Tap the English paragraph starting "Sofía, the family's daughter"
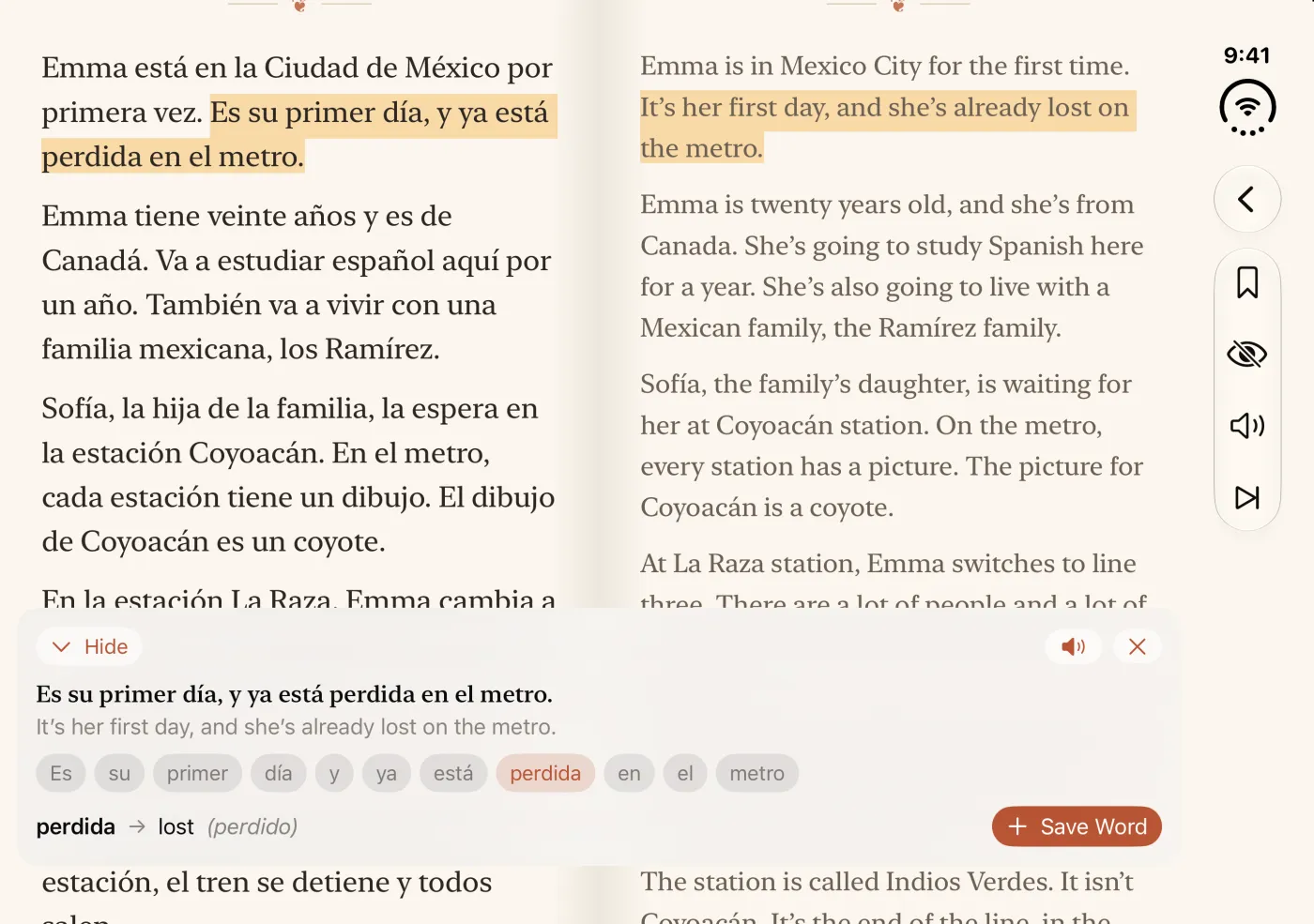Image resolution: width=1314 pixels, height=924 pixels. coord(892,446)
